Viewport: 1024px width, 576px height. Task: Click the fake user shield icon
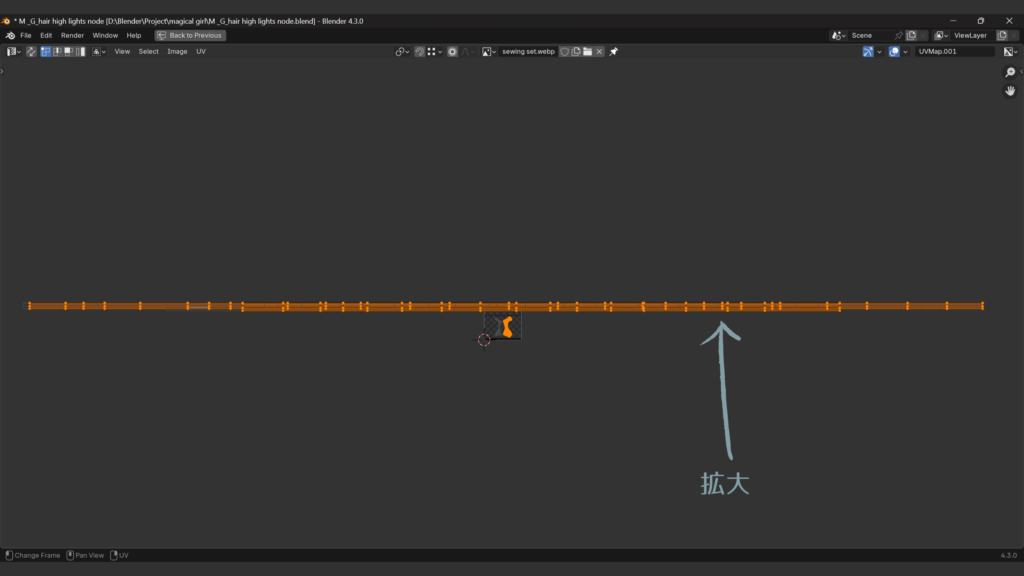tap(564, 51)
